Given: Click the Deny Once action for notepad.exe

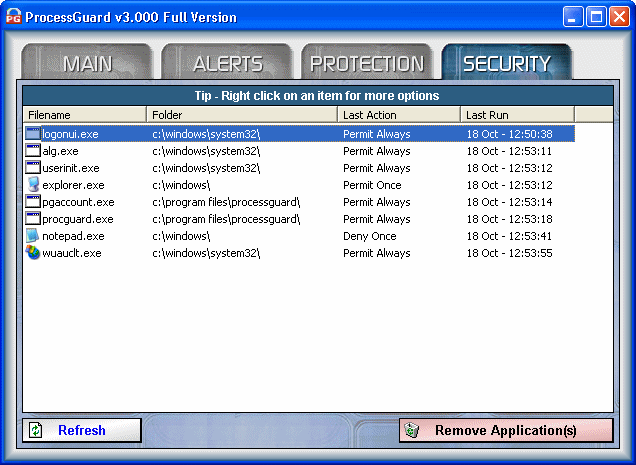Looking at the screenshot, I should pyautogui.click(x=370, y=236).
